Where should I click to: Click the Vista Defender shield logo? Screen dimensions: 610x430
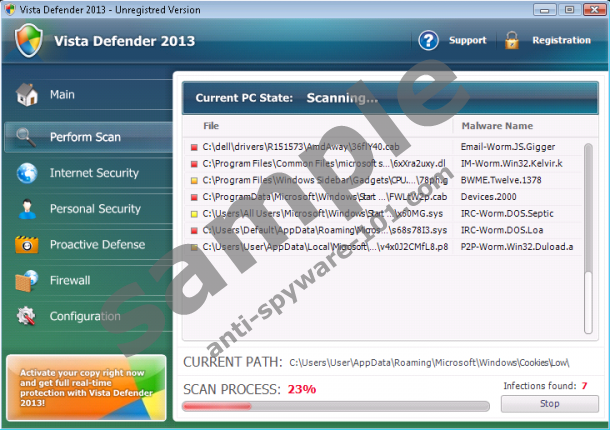(31, 42)
